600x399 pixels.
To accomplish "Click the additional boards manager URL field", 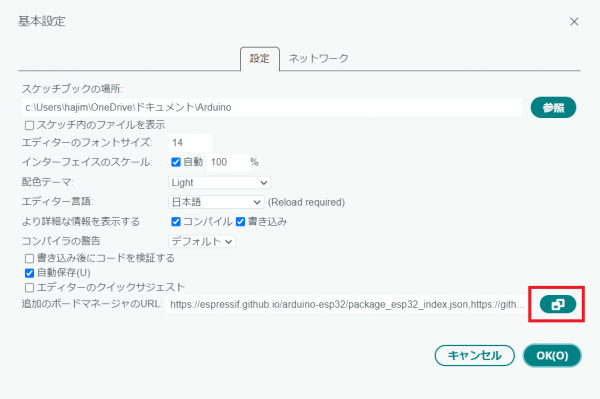I will (x=348, y=305).
